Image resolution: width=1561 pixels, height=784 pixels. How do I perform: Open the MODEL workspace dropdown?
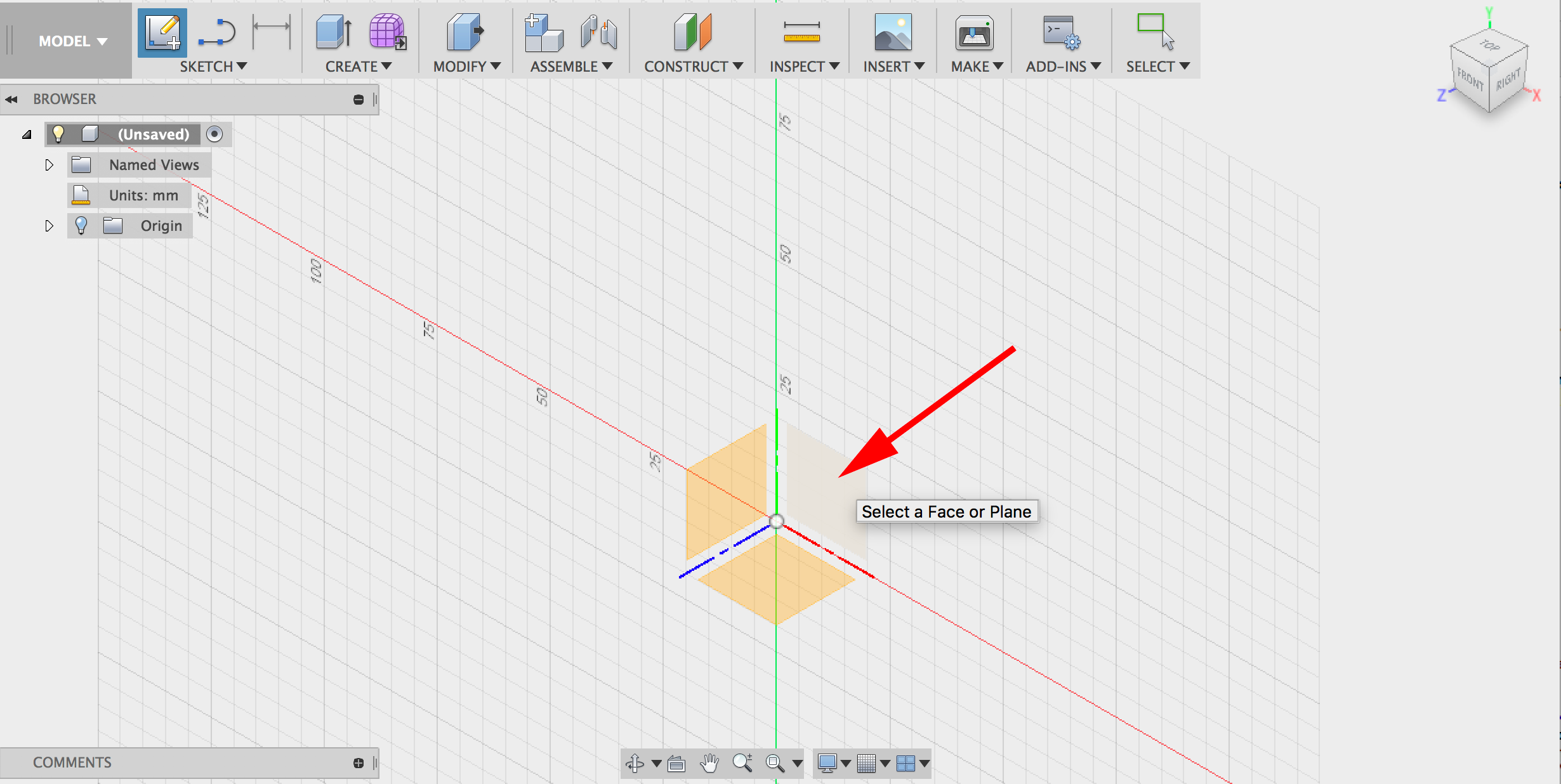click(x=72, y=41)
